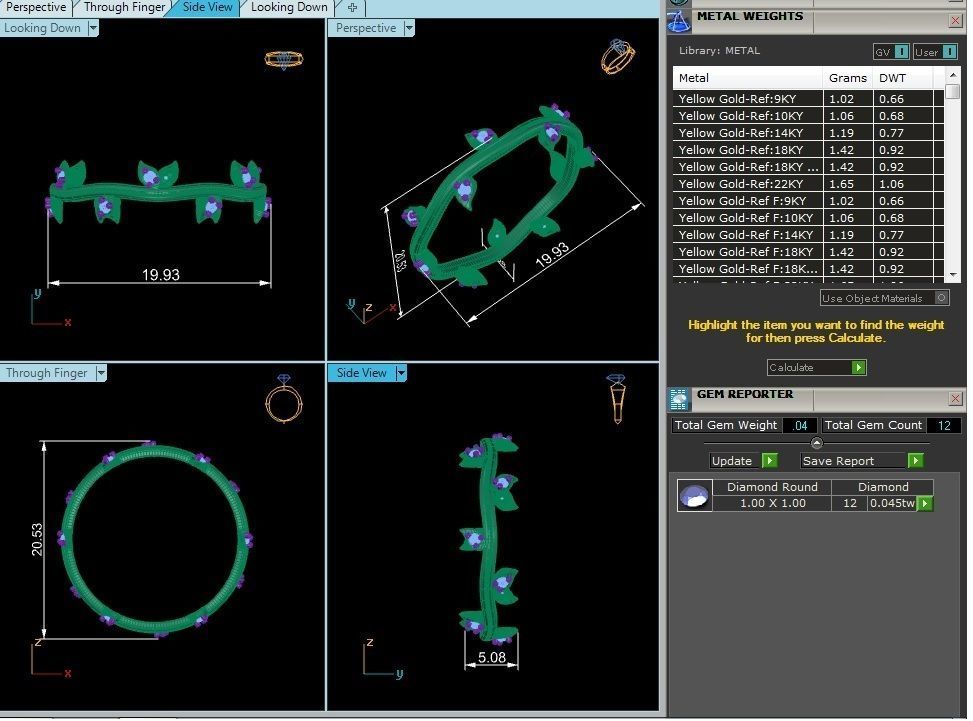Click the round diamond gem thumbnail

coord(694,496)
